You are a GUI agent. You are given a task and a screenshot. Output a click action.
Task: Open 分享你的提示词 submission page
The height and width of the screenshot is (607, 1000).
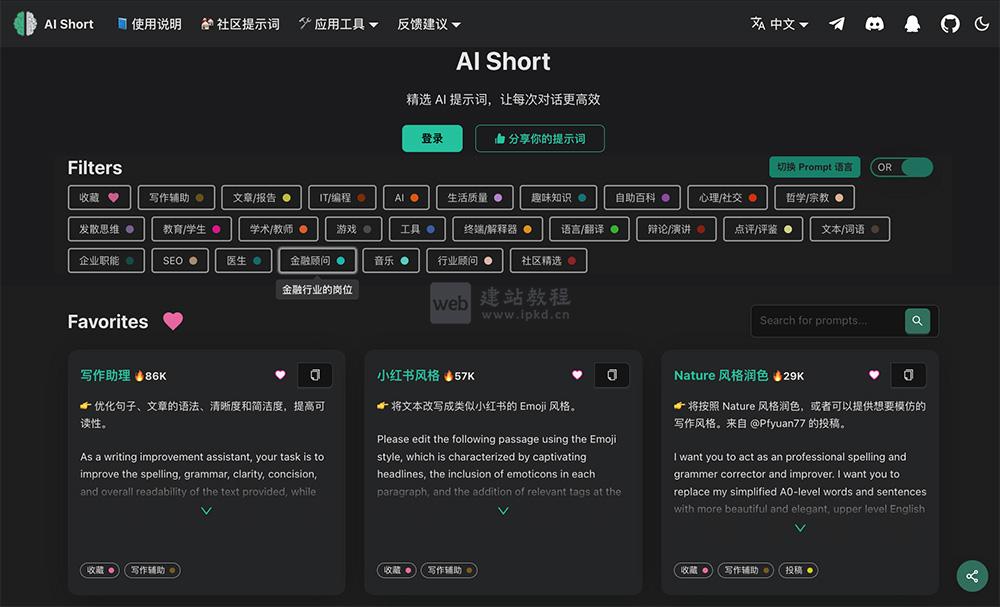coord(539,139)
